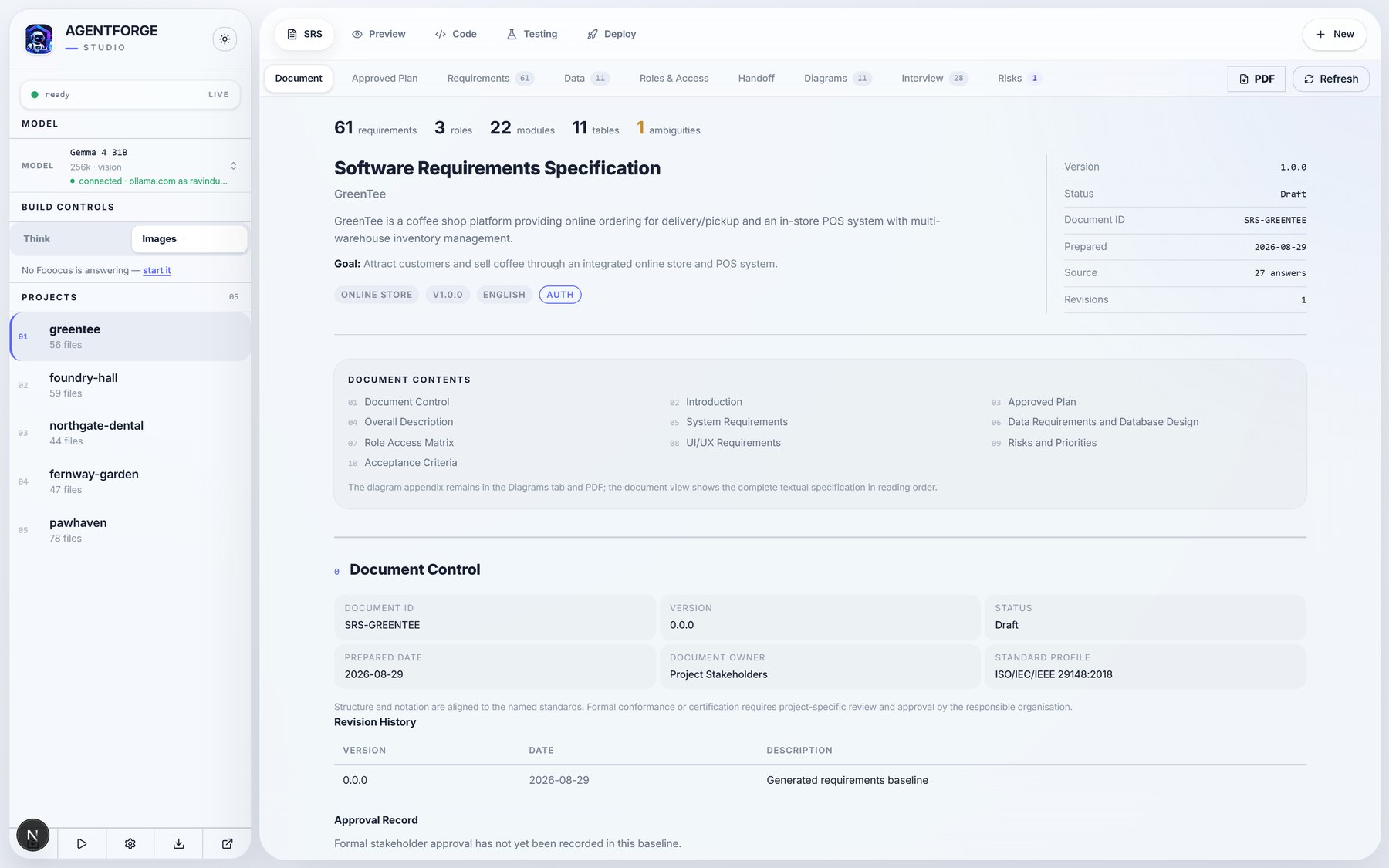Select the northgate-dental project
This screenshot has height=868, width=1389.
tap(130, 433)
